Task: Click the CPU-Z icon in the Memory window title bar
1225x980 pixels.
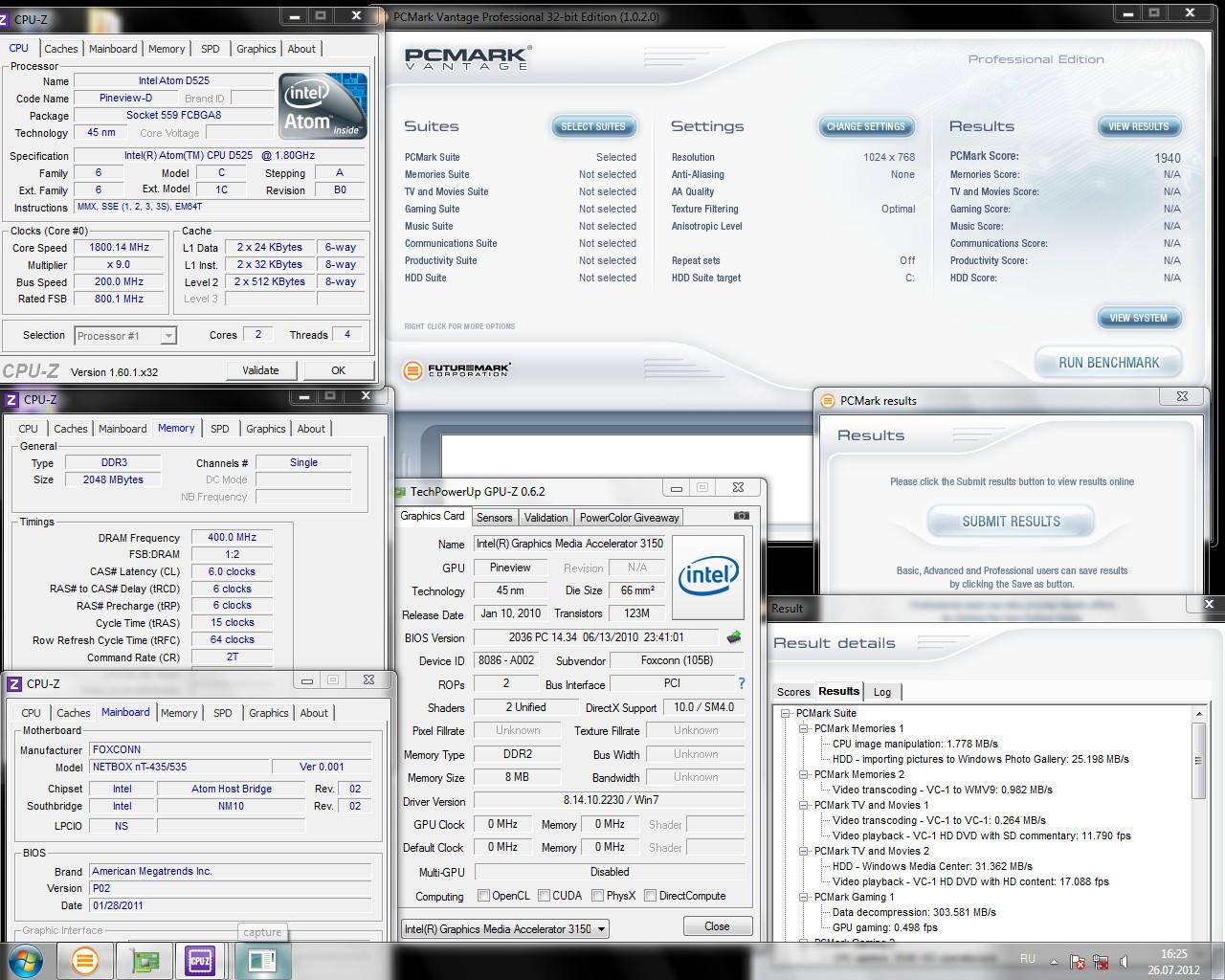Action: coord(12,400)
